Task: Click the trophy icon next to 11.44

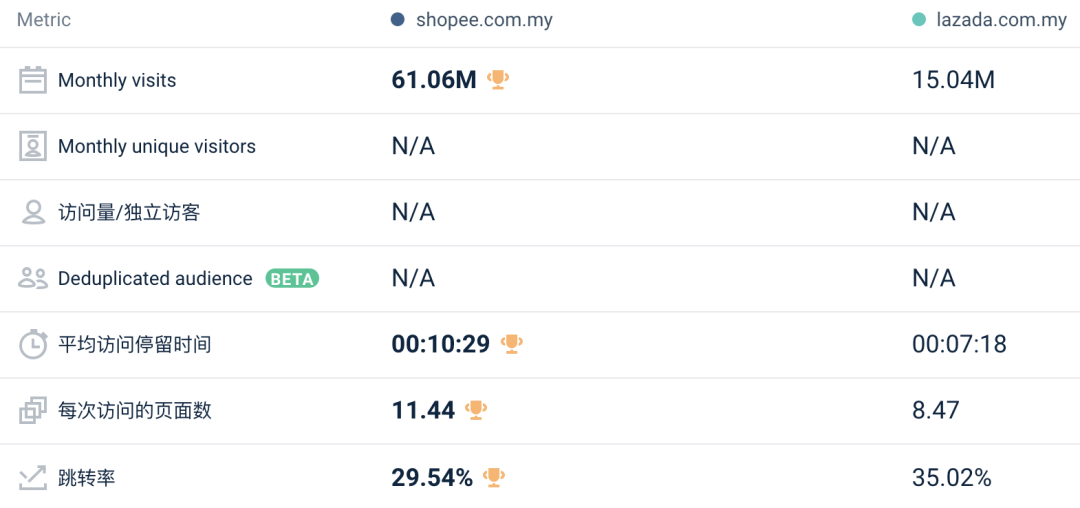Action: [x=476, y=410]
